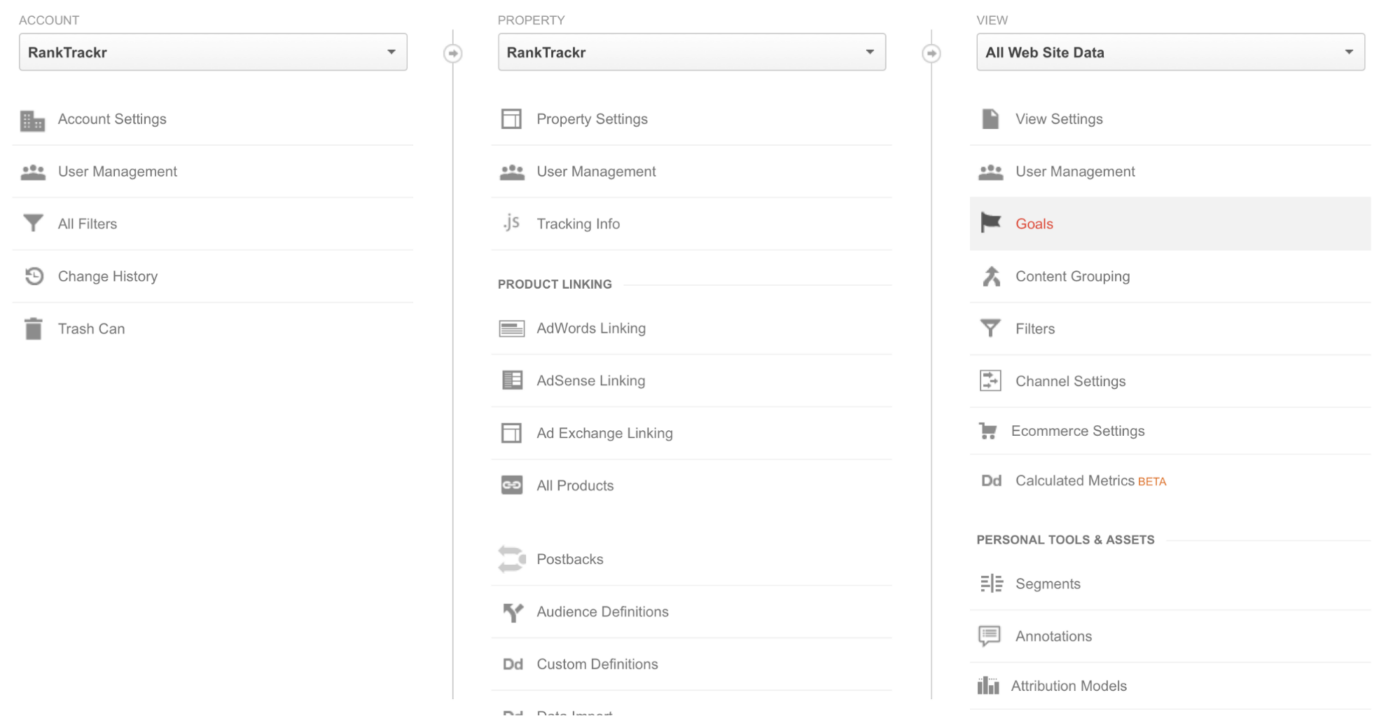This screenshot has width=1400, height=716.
Task: Click the Attribution Models bar chart icon
Action: pos(988,687)
